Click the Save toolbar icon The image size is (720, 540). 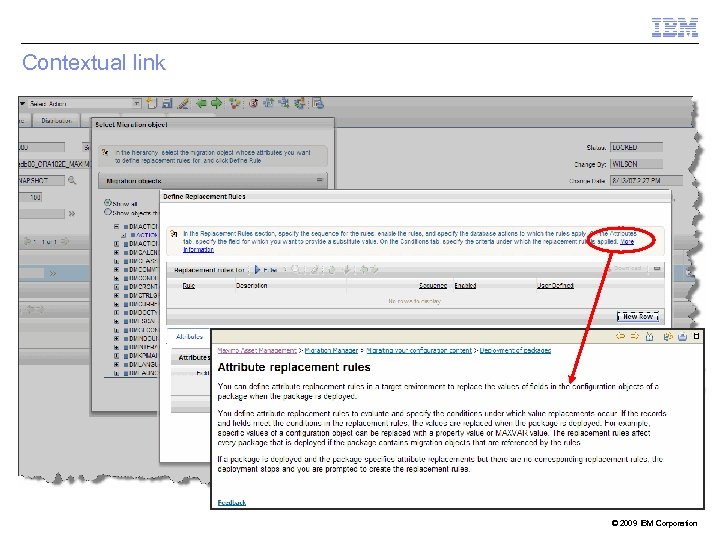pyautogui.click(x=167, y=104)
